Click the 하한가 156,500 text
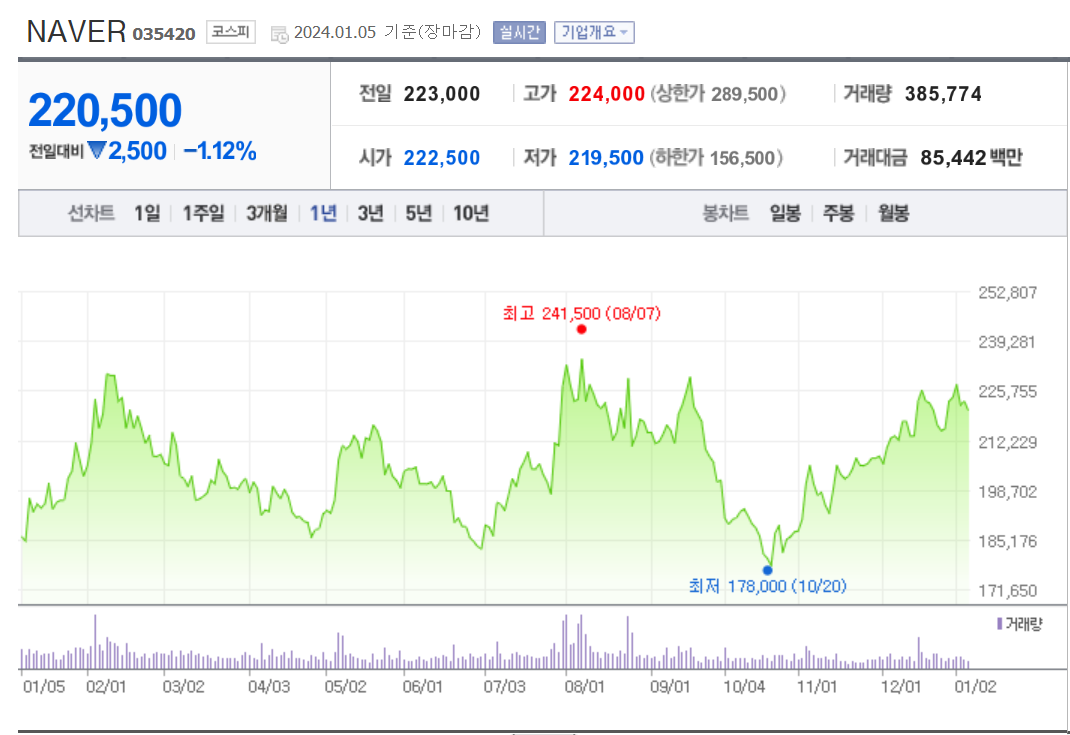1070x735 pixels. [716, 158]
